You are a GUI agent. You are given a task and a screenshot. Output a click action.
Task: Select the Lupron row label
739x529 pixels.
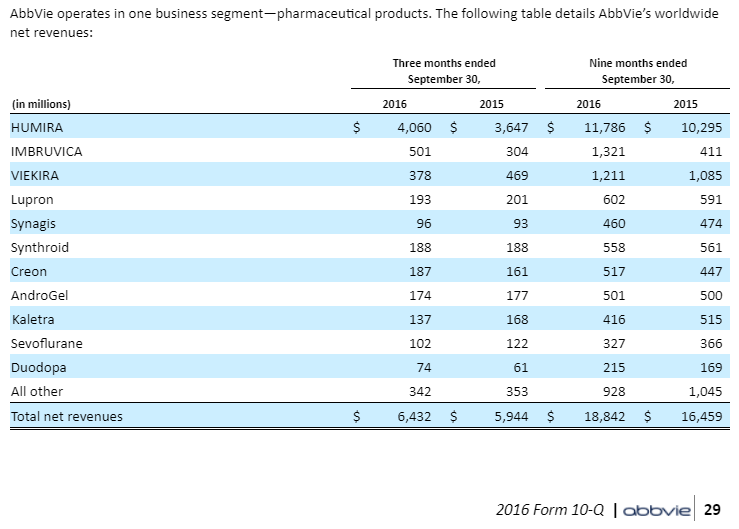[32, 199]
